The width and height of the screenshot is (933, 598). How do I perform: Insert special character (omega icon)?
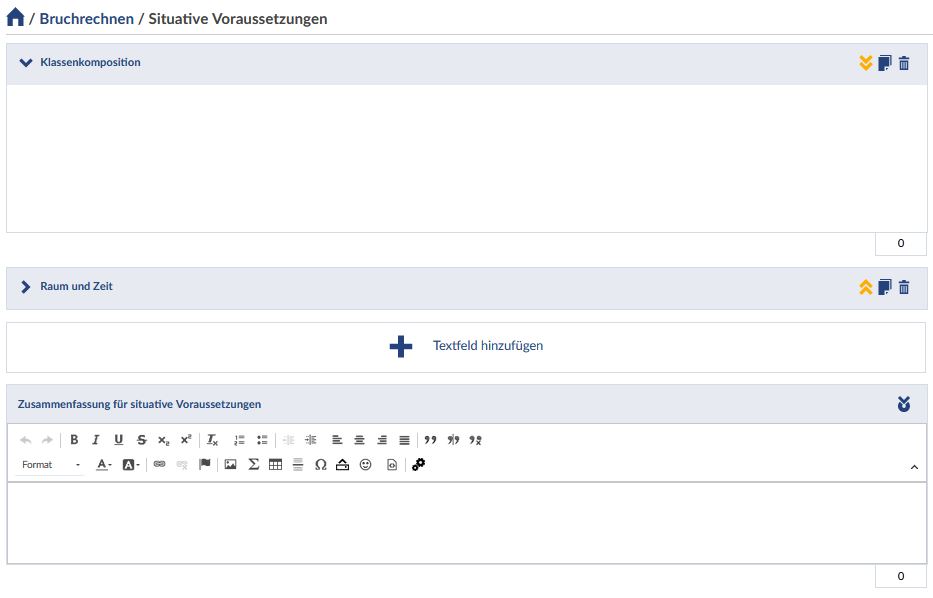click(x=320, y=464)
